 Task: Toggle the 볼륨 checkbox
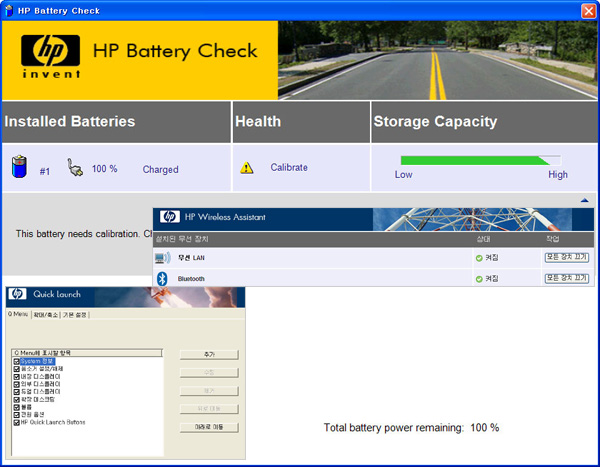point(16,407)
